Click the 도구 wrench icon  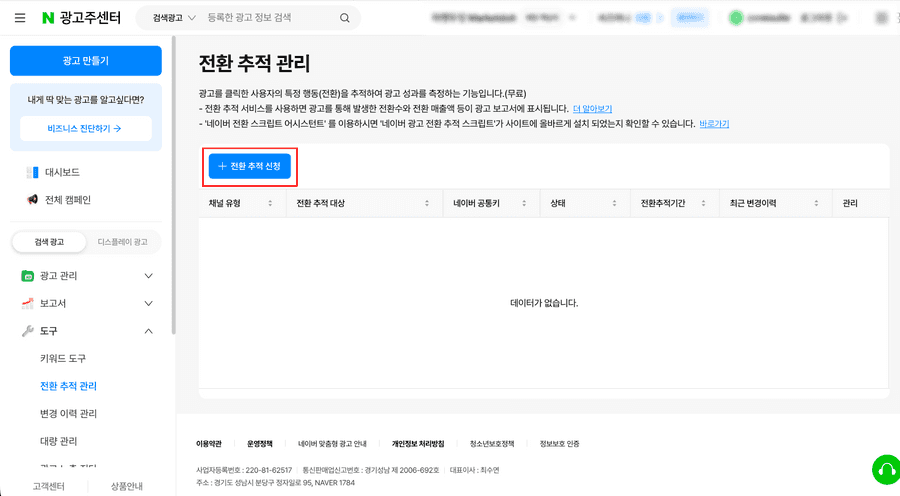click(x=28, y=331)
